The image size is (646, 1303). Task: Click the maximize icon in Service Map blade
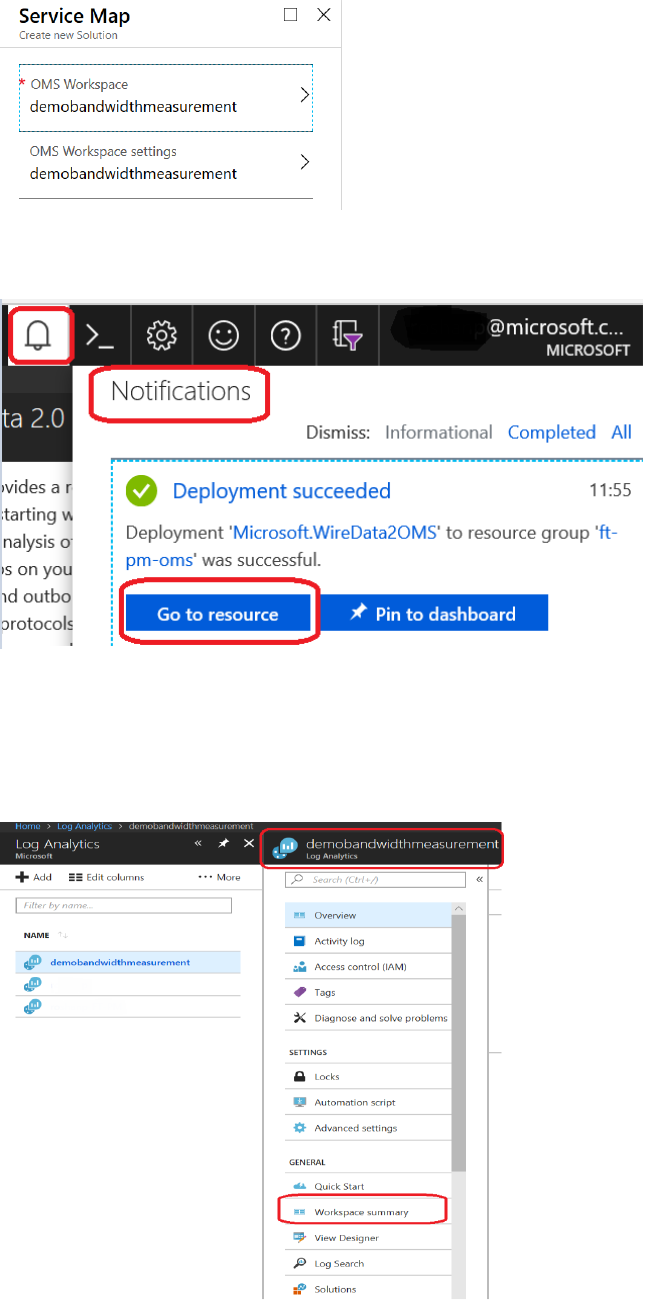(291, 15)
